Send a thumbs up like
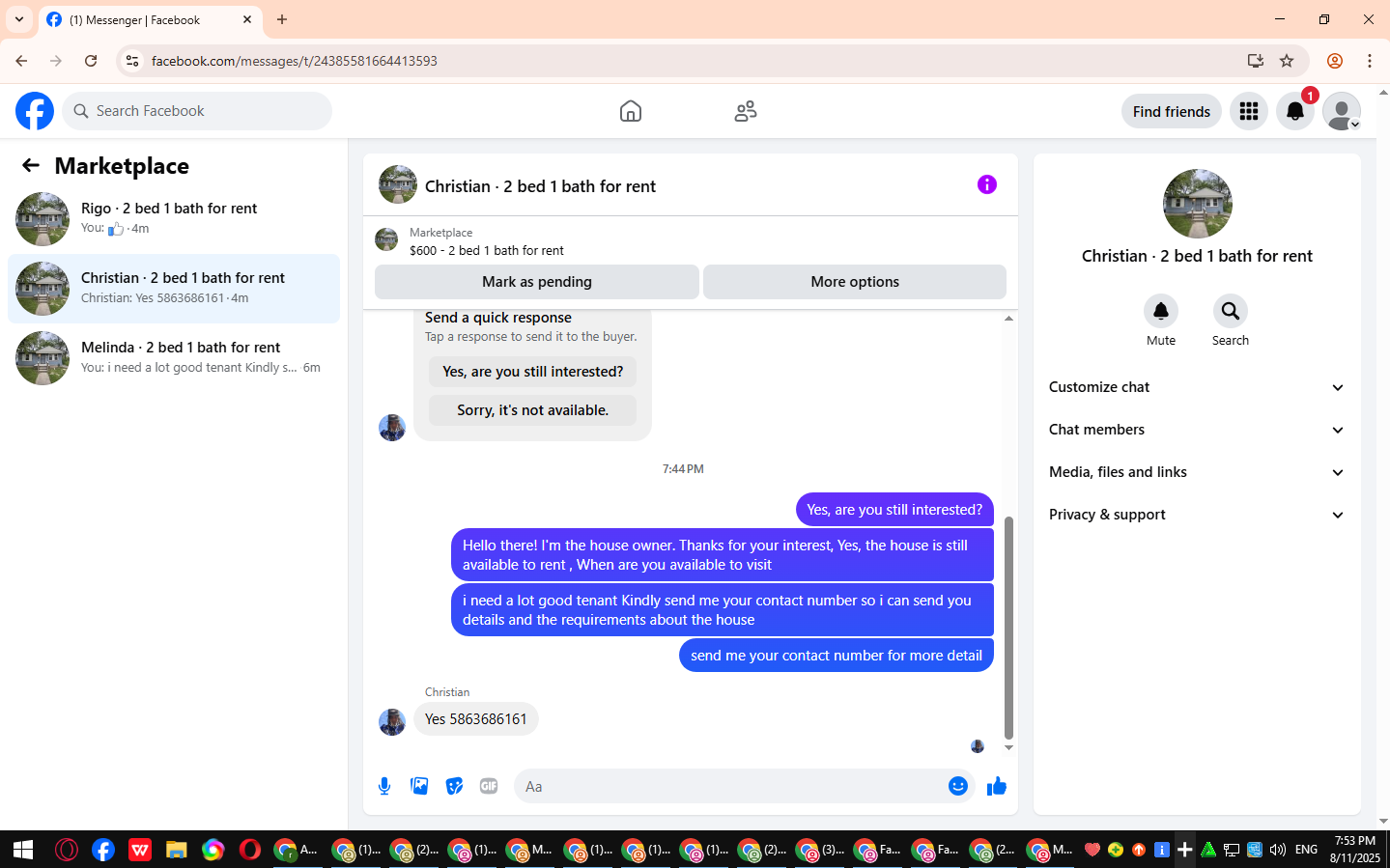The height and width of the screenshot is (868, 1390). (x=997, y=786)
